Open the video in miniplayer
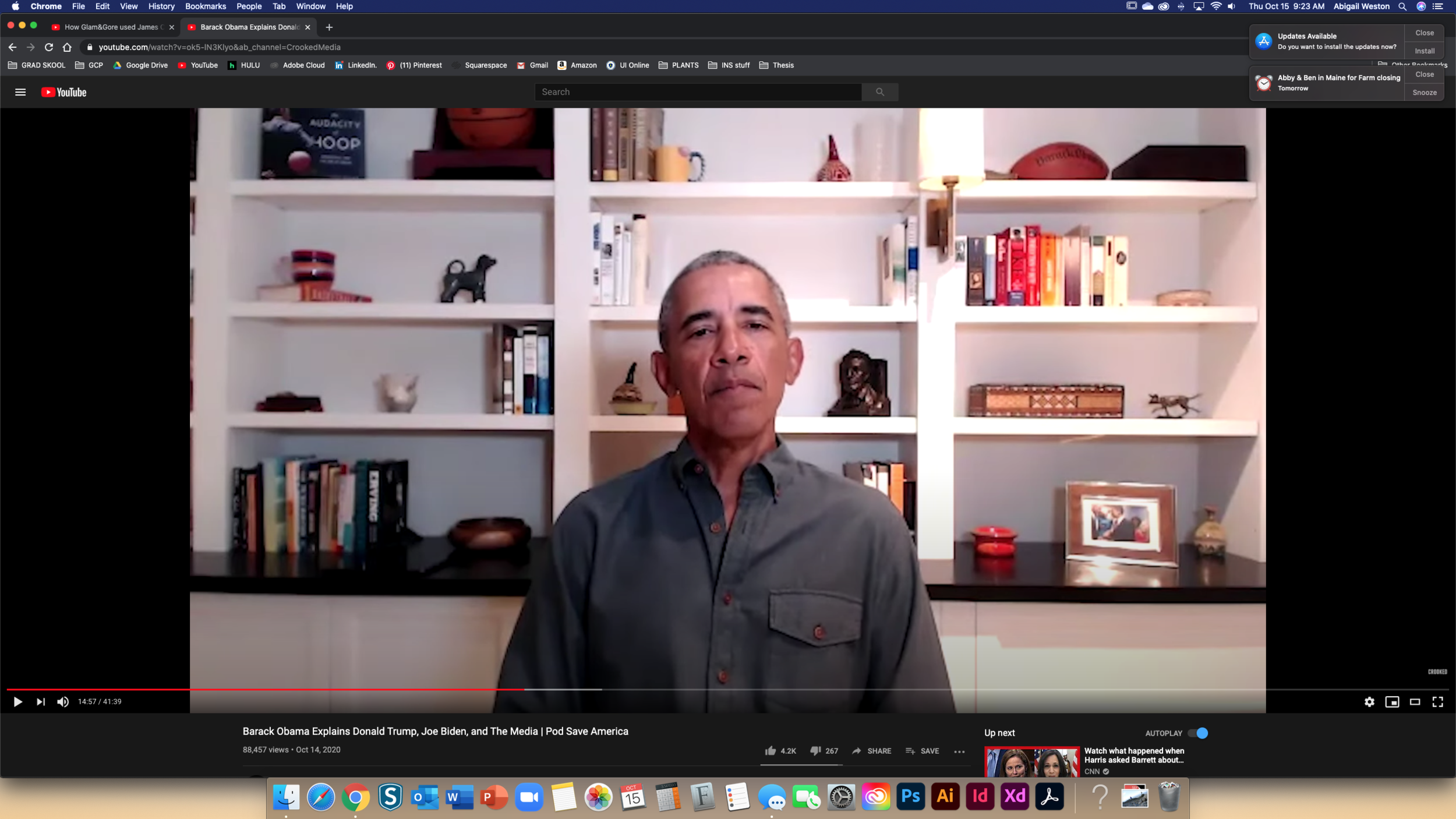 click(x=1392, y=701)
